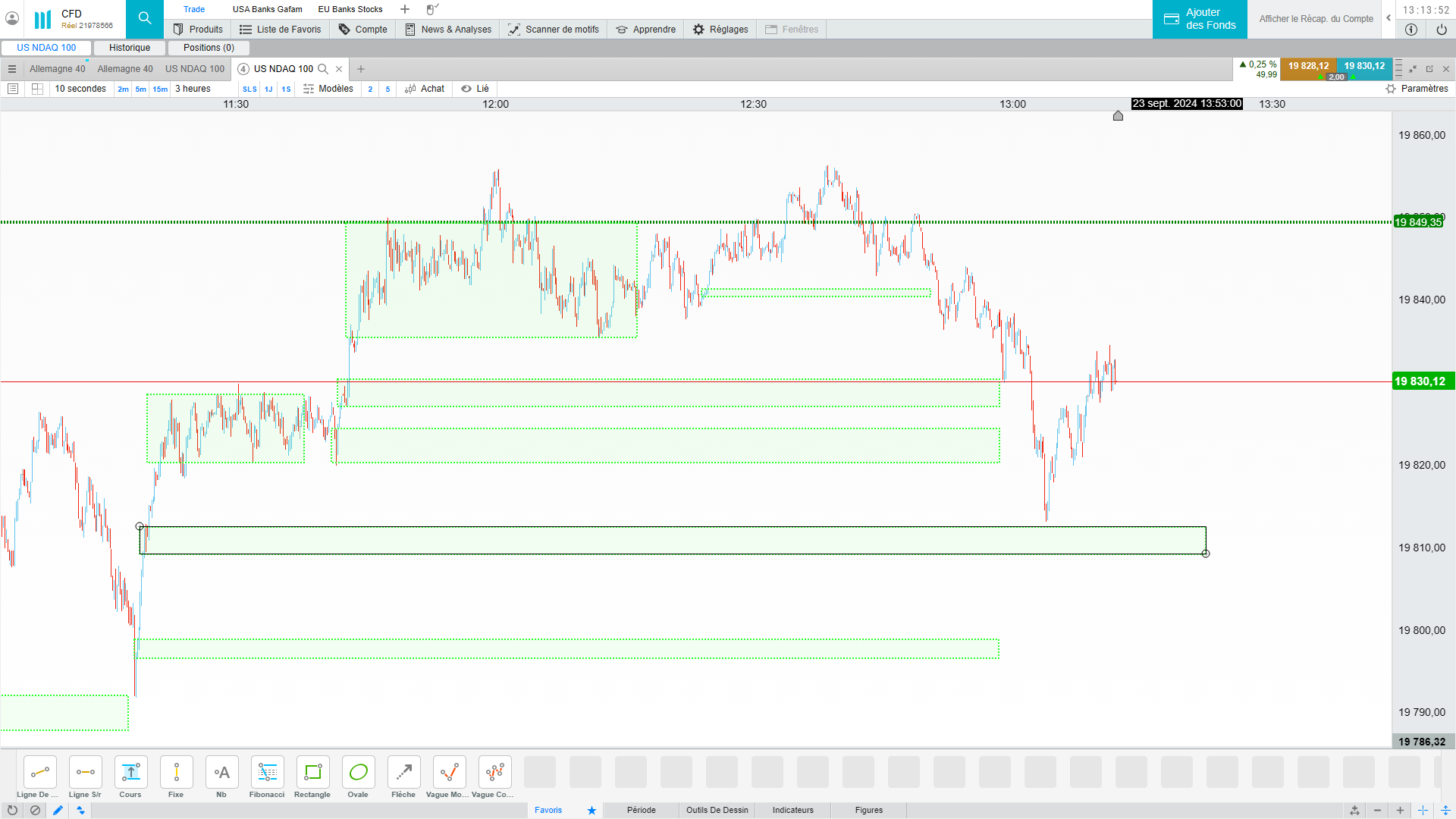This screenshot has height=819, width=1456.
Task: Open the 3 heures range dropdown
Action: 193,89
